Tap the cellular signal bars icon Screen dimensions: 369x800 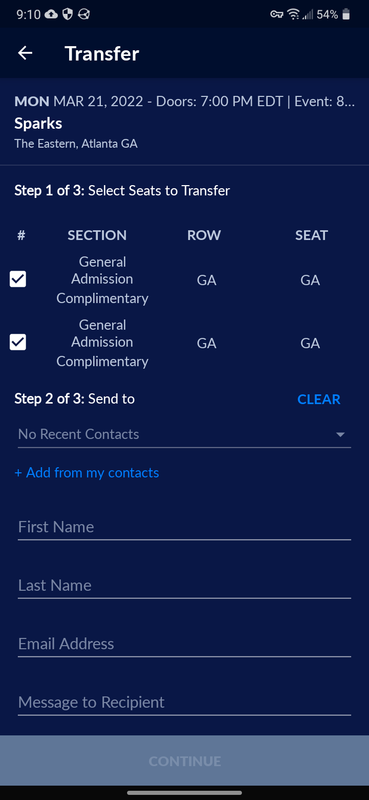307,14
